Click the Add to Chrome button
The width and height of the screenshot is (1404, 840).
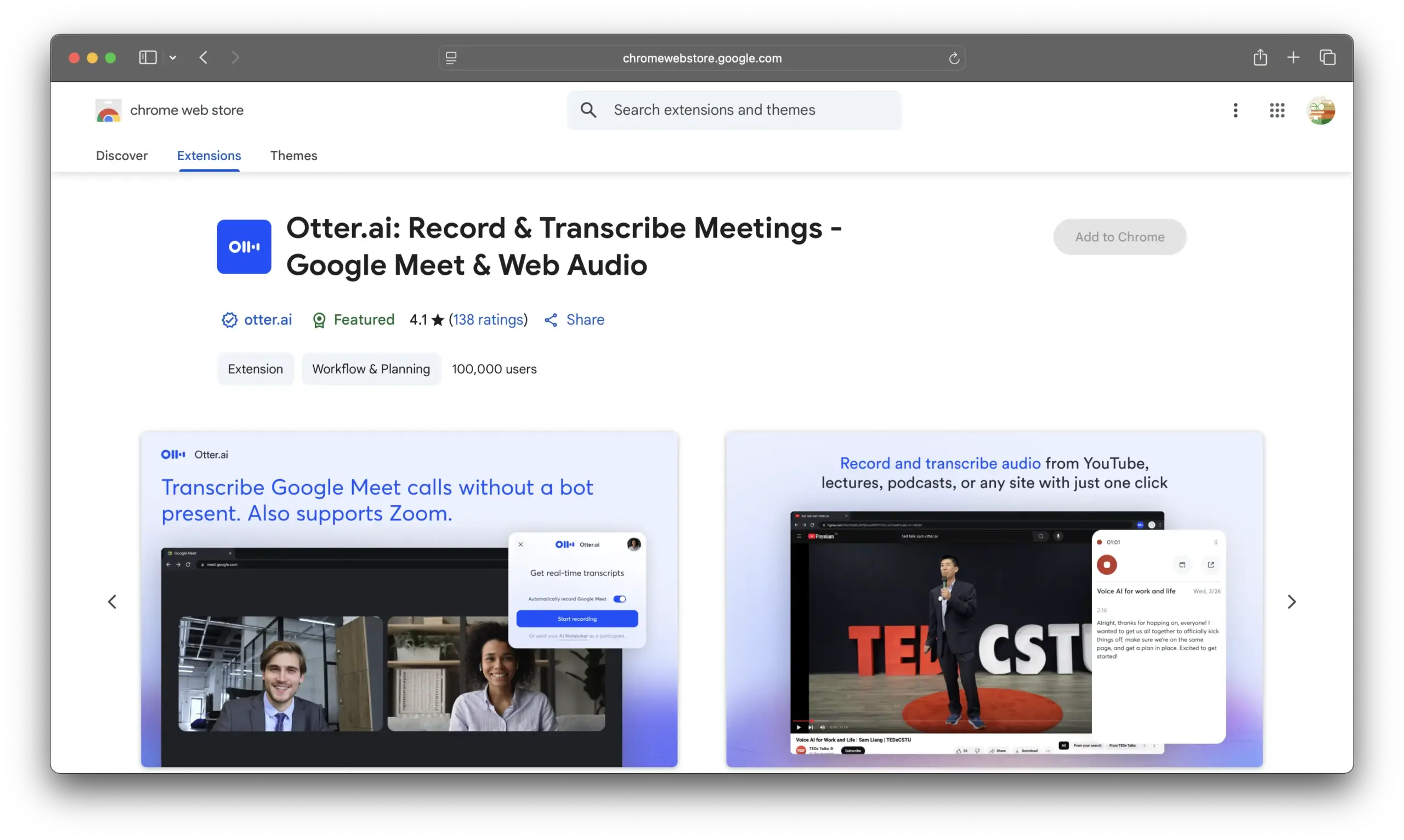[x=1119, y=237]
